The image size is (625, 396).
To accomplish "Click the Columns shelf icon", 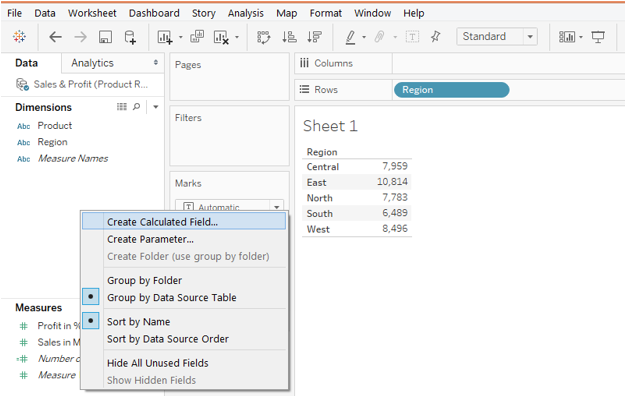I will click(x=305, y=63).
